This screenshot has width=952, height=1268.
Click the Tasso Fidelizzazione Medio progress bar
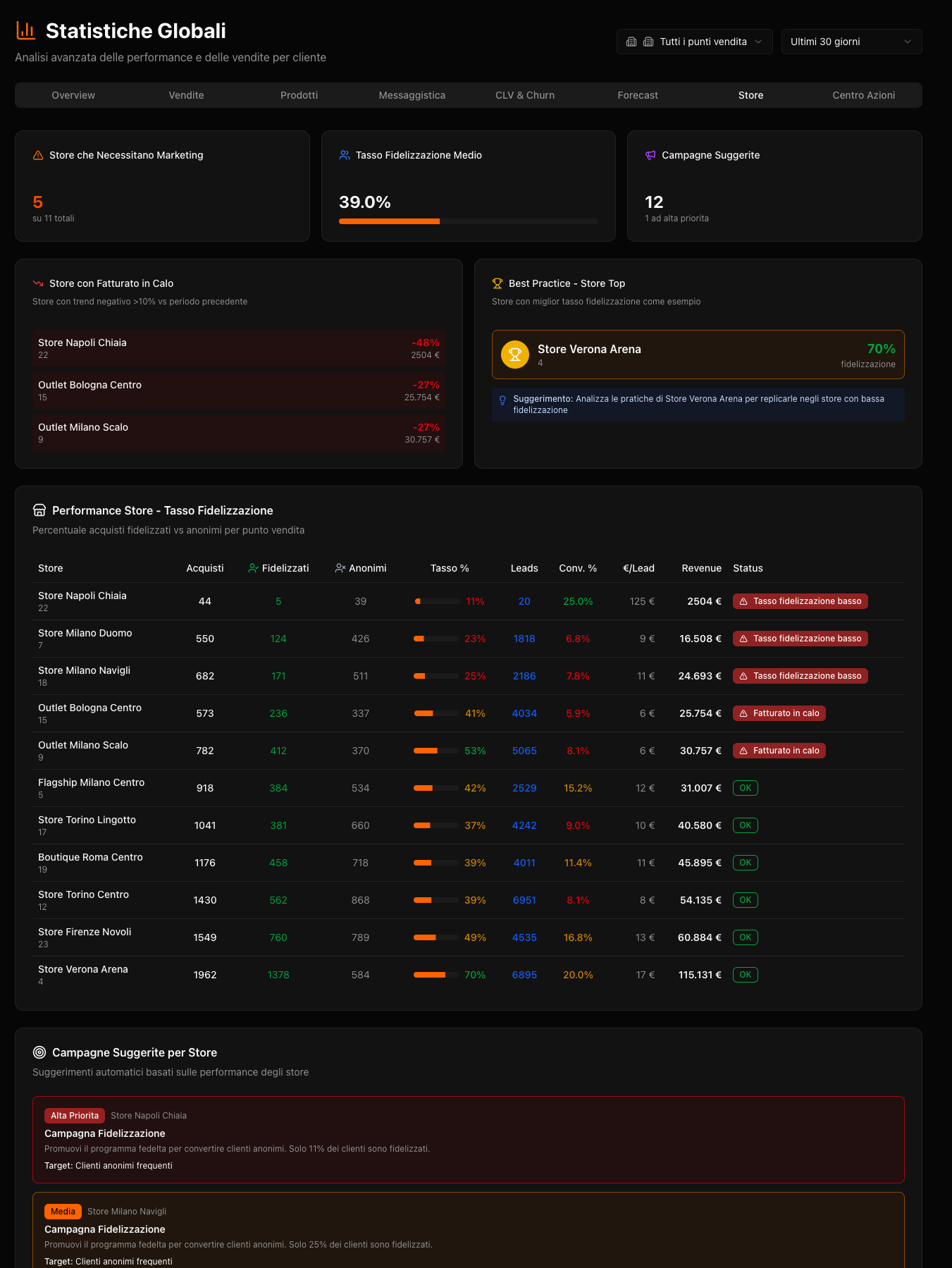[x=468, y=221]
